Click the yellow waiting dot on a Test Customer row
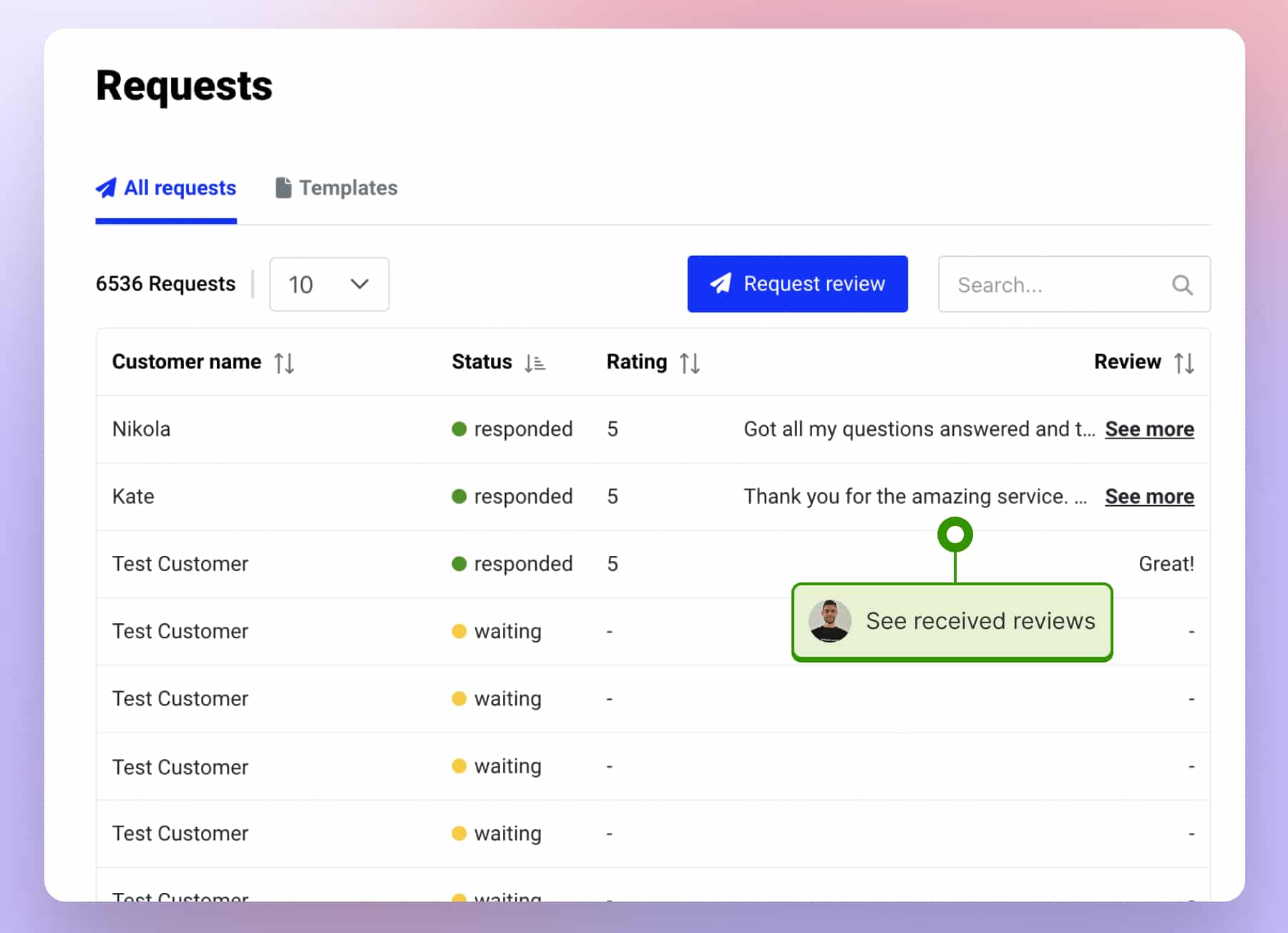 [x=460, y=631]
